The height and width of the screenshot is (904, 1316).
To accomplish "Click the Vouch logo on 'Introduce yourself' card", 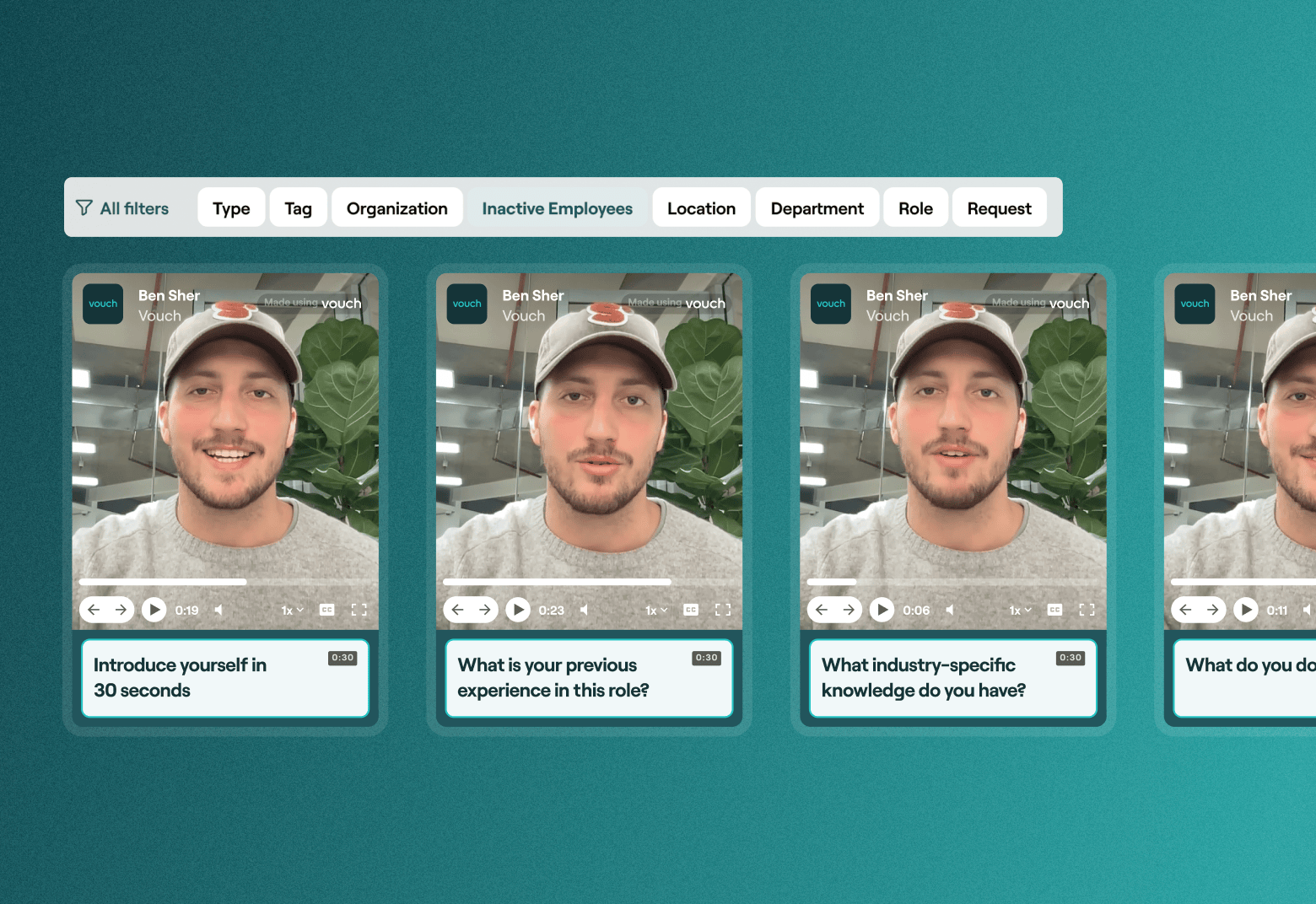I will pyautogui.click(x=103, y=304).
